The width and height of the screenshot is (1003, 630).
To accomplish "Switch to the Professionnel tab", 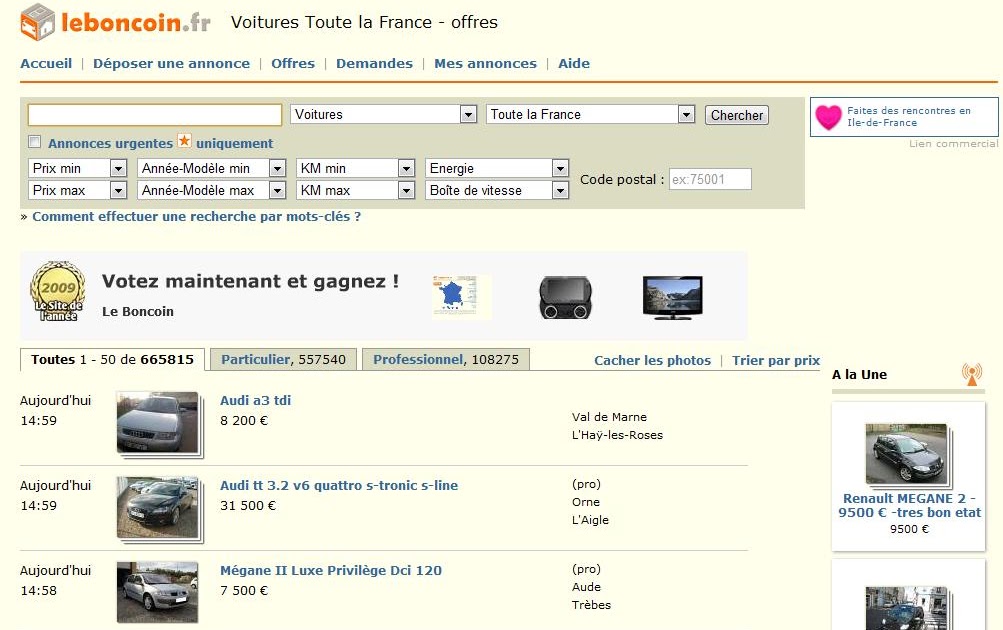I will 446,359.
